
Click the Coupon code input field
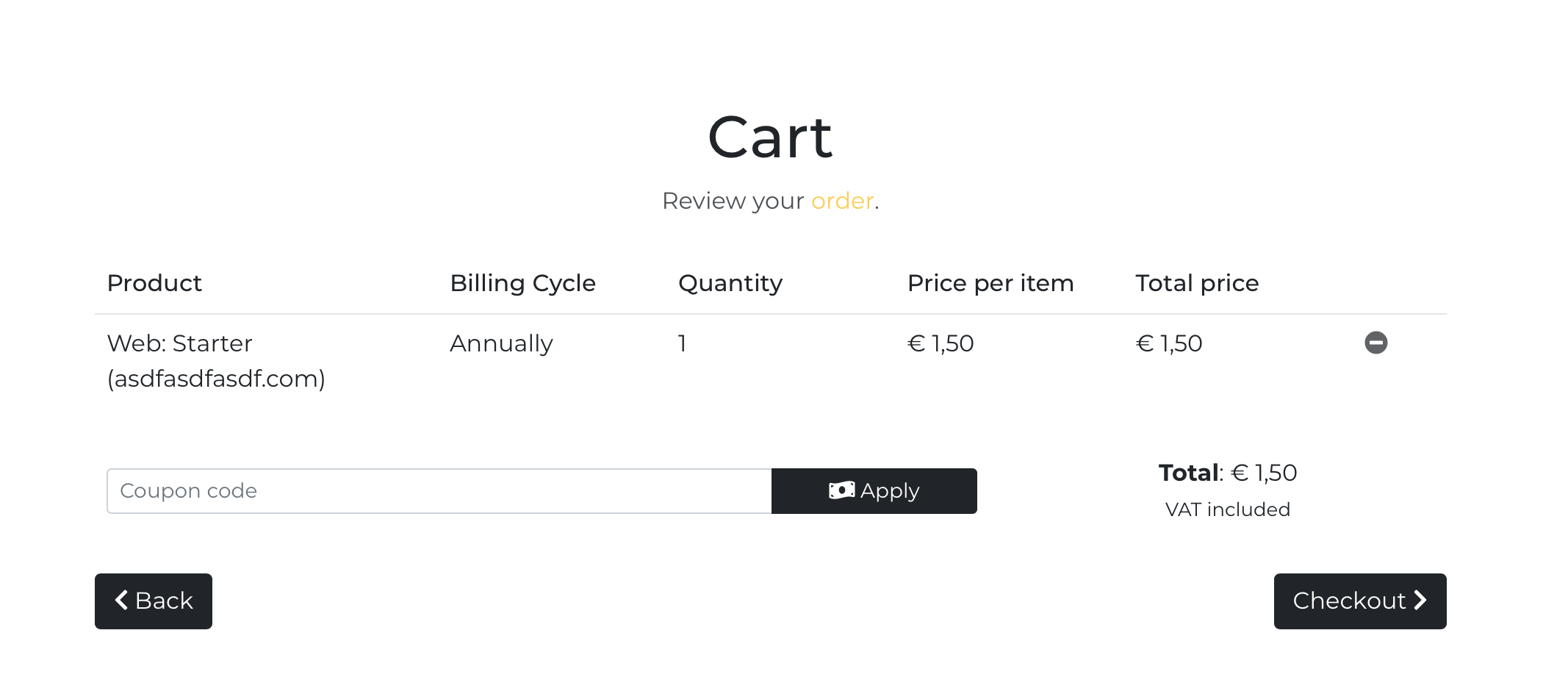click(439, 491)
